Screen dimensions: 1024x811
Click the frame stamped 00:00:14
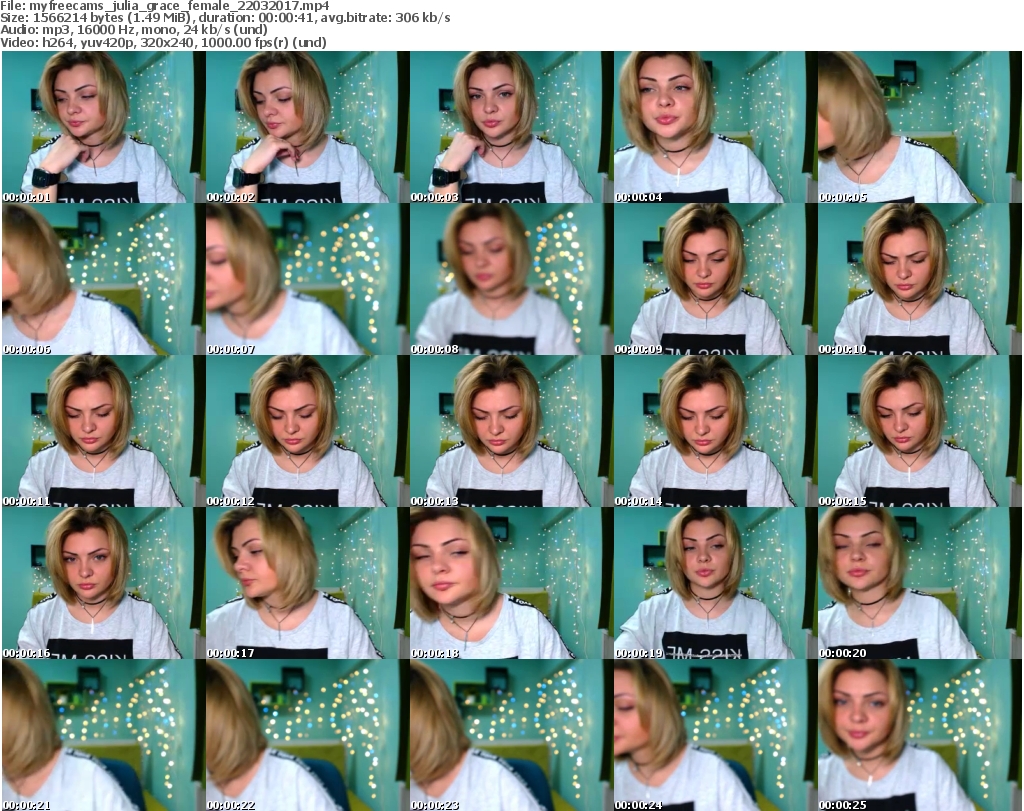pos(715,431)
